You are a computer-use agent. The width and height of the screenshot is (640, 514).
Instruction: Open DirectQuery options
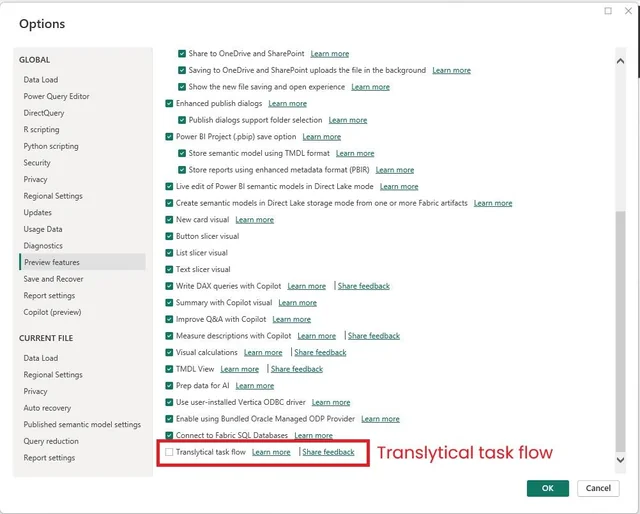pos(44,113)
